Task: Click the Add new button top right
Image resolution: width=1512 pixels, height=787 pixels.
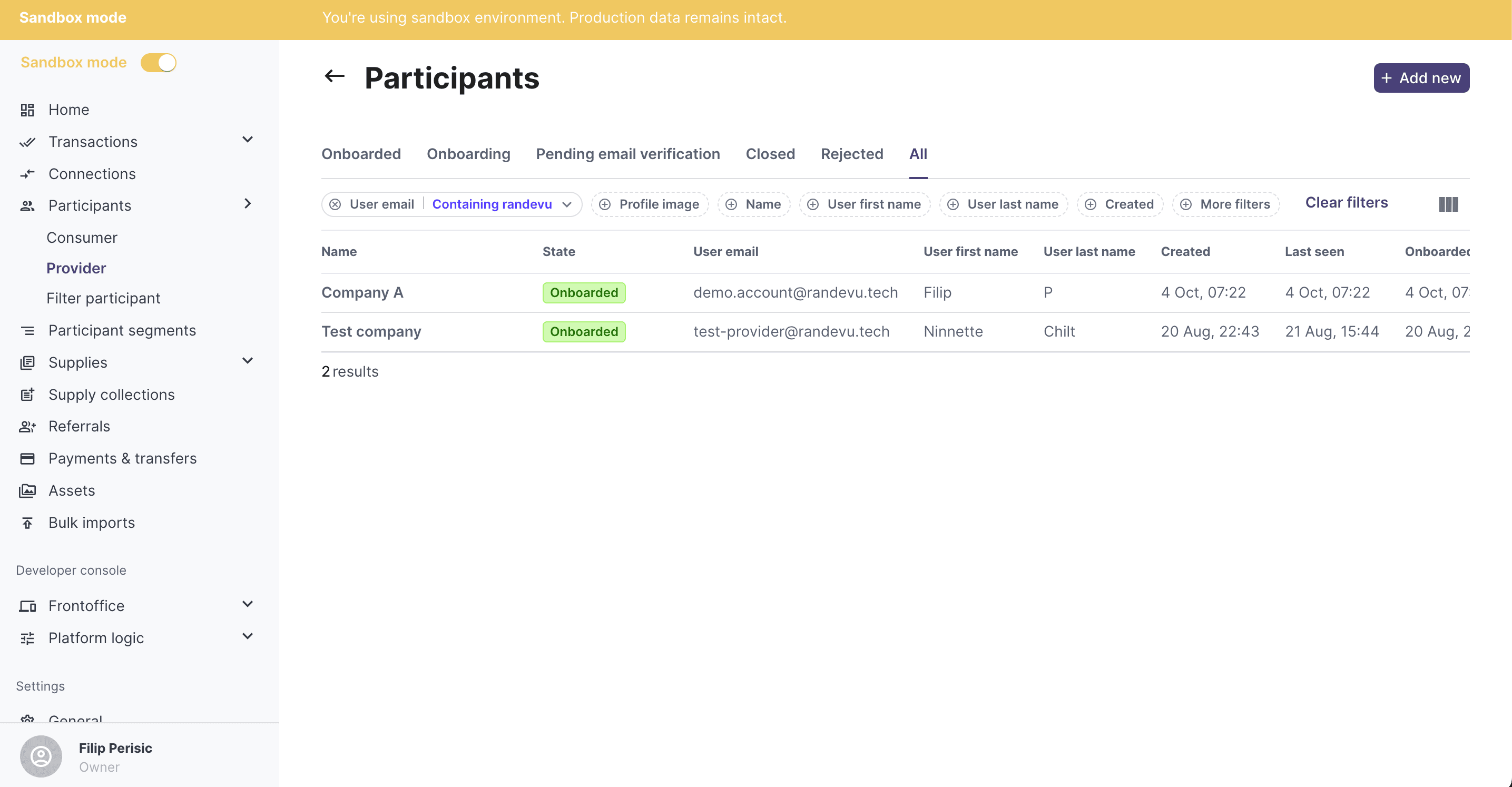Action: click(x=1421, y=77)
